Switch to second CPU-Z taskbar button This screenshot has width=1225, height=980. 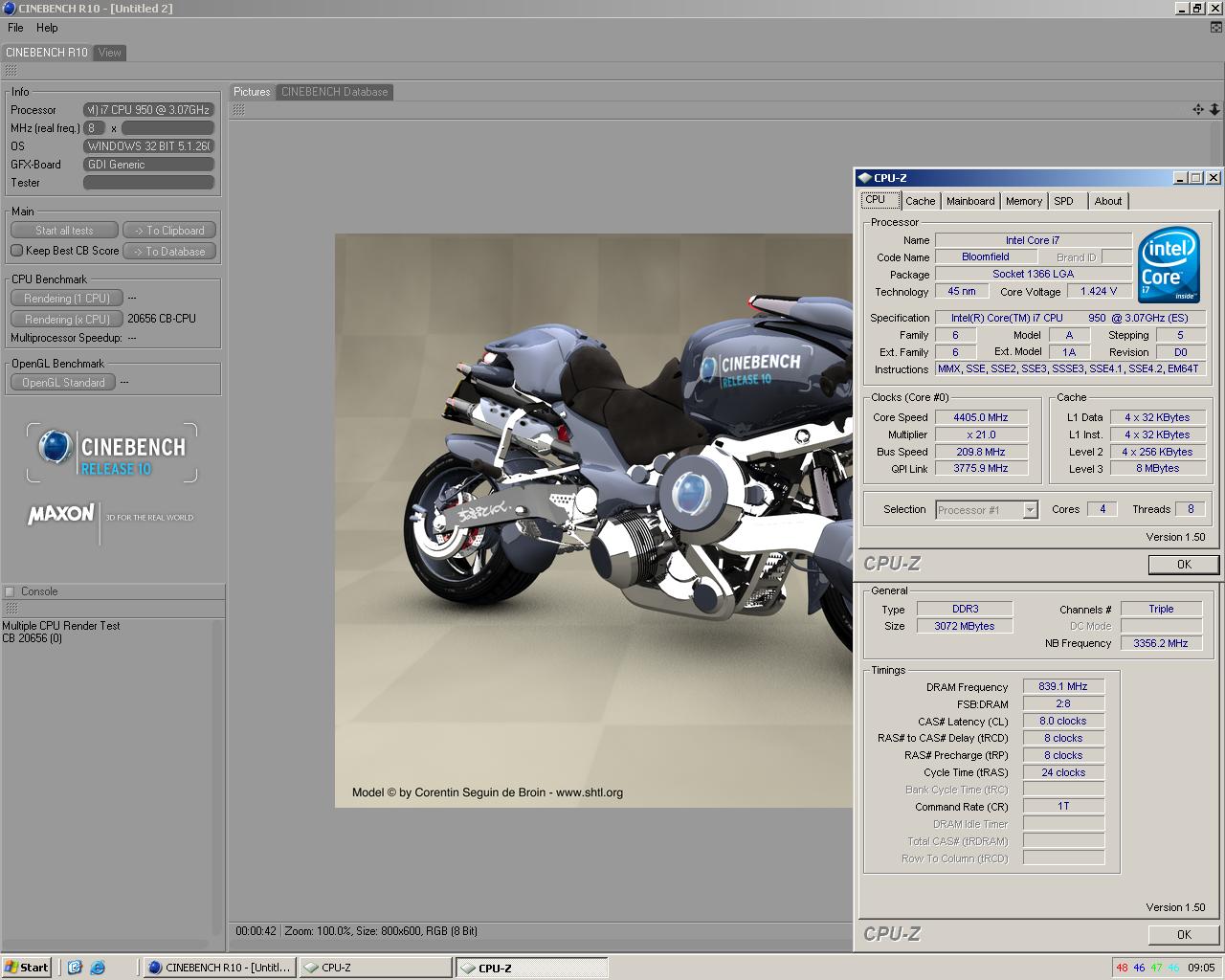pos(531,968)
